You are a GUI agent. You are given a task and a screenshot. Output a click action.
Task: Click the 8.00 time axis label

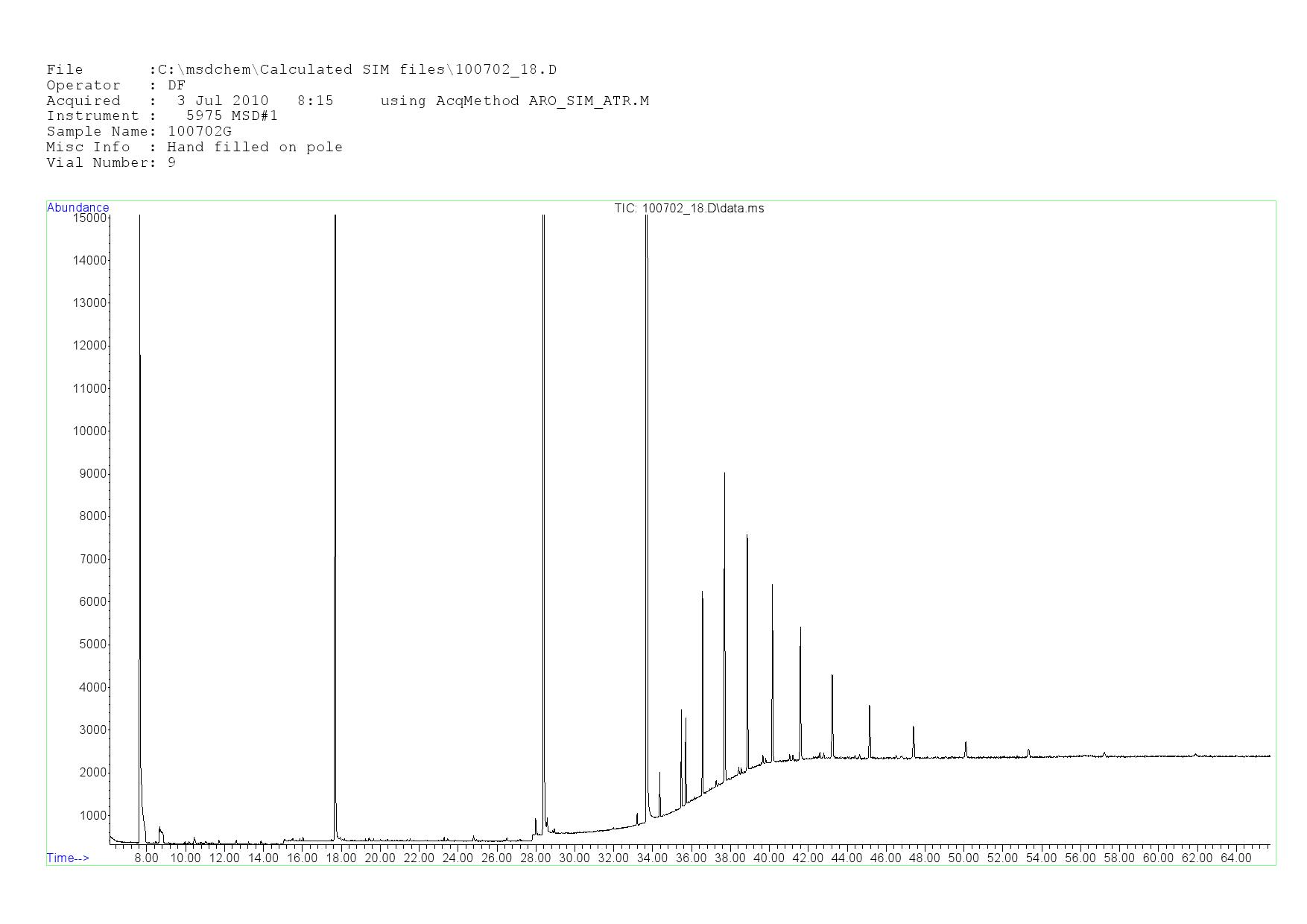[x=146, y=858]
